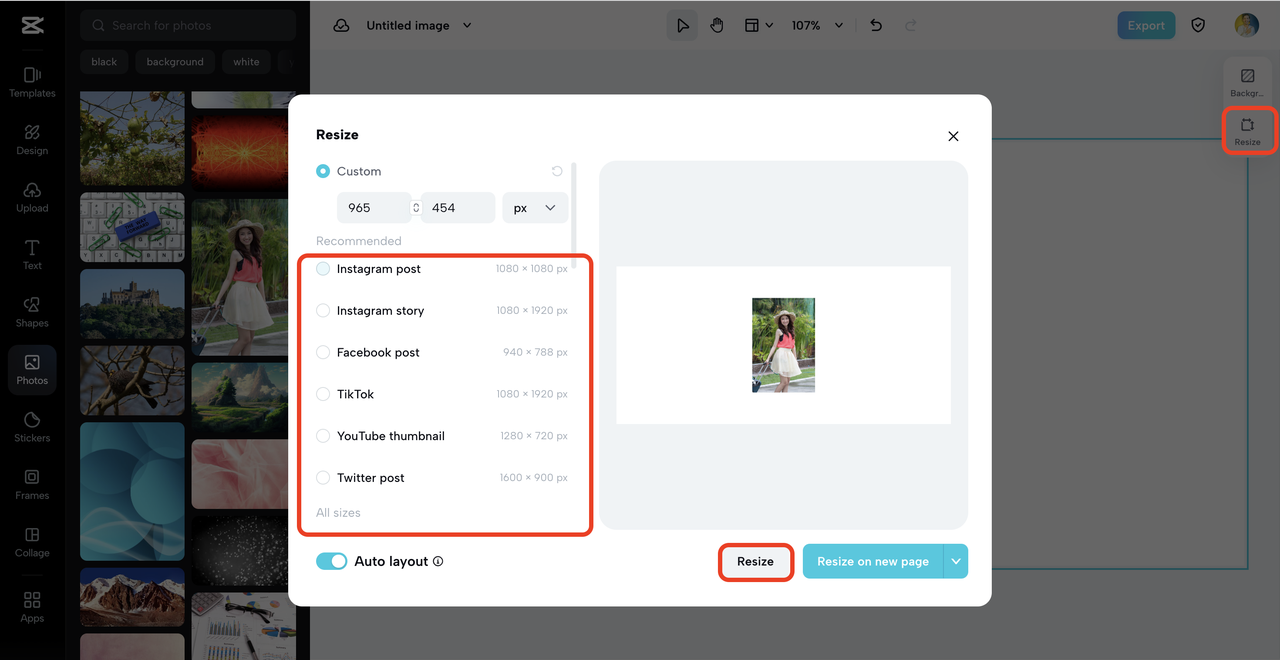Select the bird on branches thumbnail

[x=132, y=380]
